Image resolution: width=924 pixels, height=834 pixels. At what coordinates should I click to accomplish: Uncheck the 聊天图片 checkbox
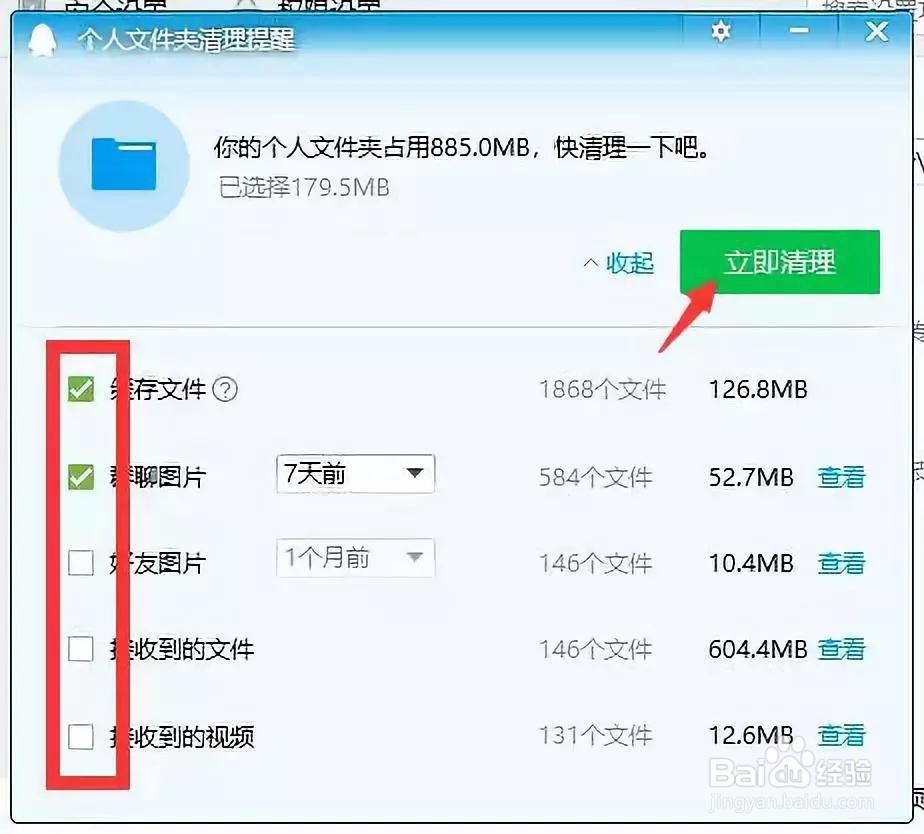click(x=80, y=476)
